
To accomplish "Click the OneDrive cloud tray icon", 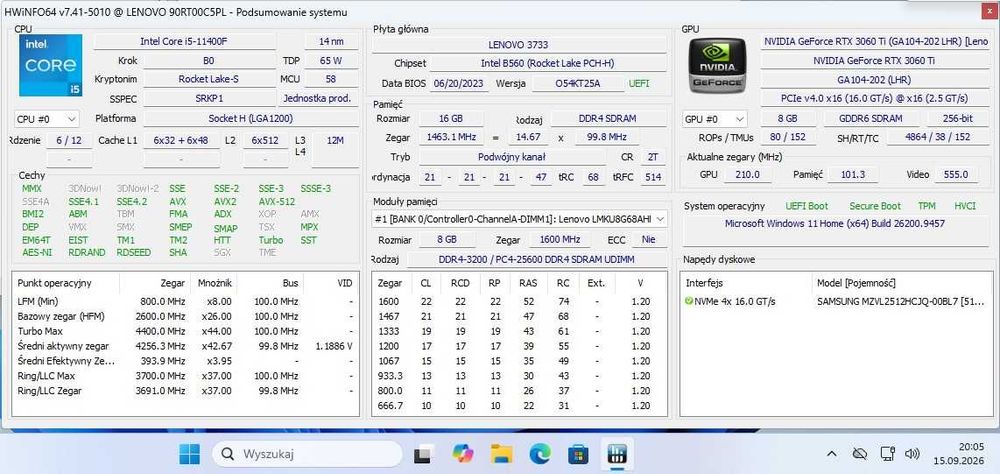I will coord(860,454).
